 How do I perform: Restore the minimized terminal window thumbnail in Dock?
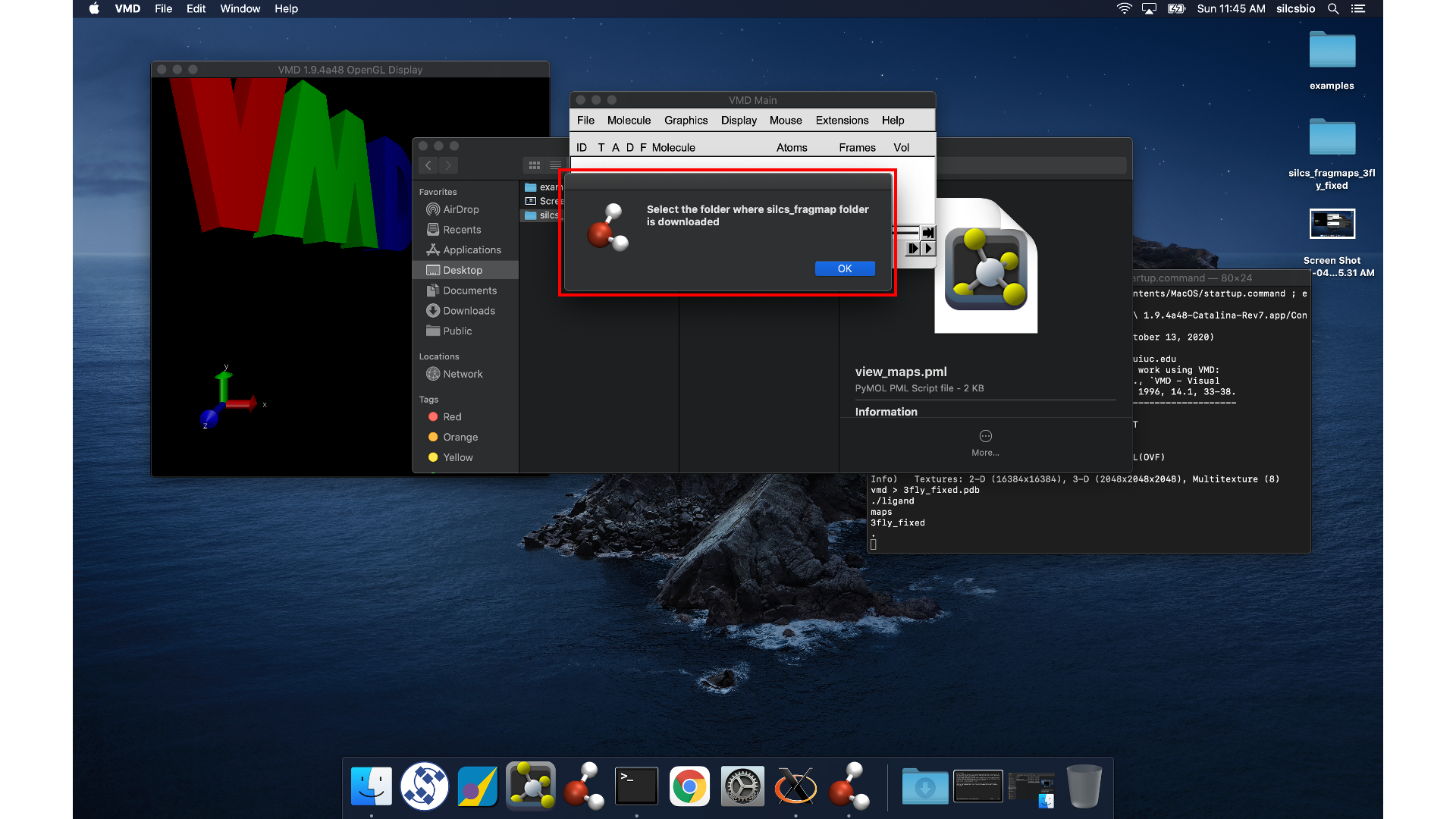pos(978,786)
